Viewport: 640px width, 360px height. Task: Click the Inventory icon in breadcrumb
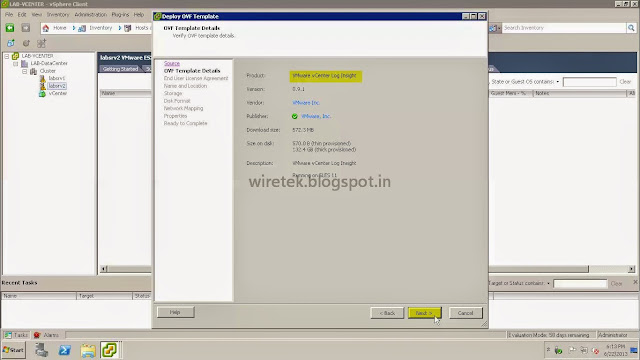coord(82,28)
